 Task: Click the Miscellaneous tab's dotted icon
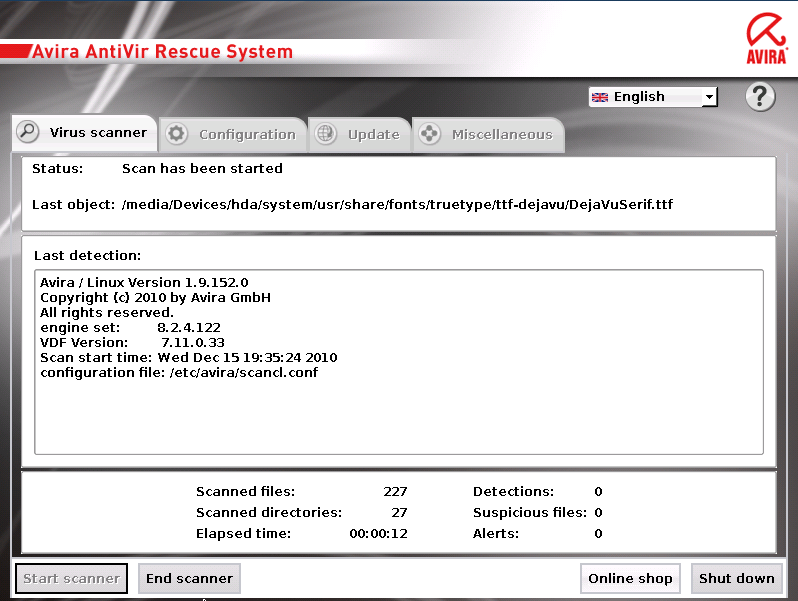pos(429,134)
